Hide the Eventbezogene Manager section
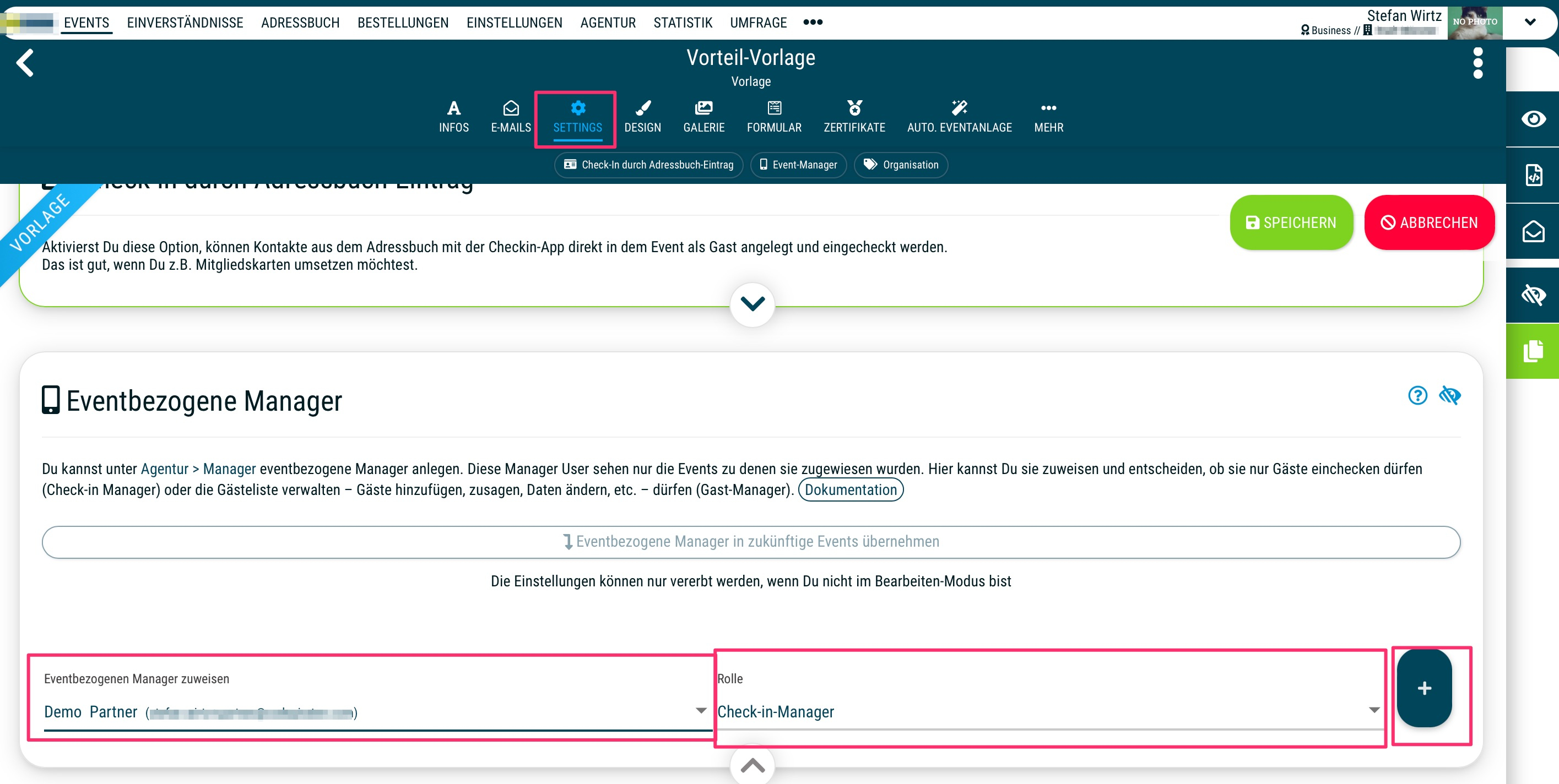This screenshot has width=1559, height=784. [1449, 396]
